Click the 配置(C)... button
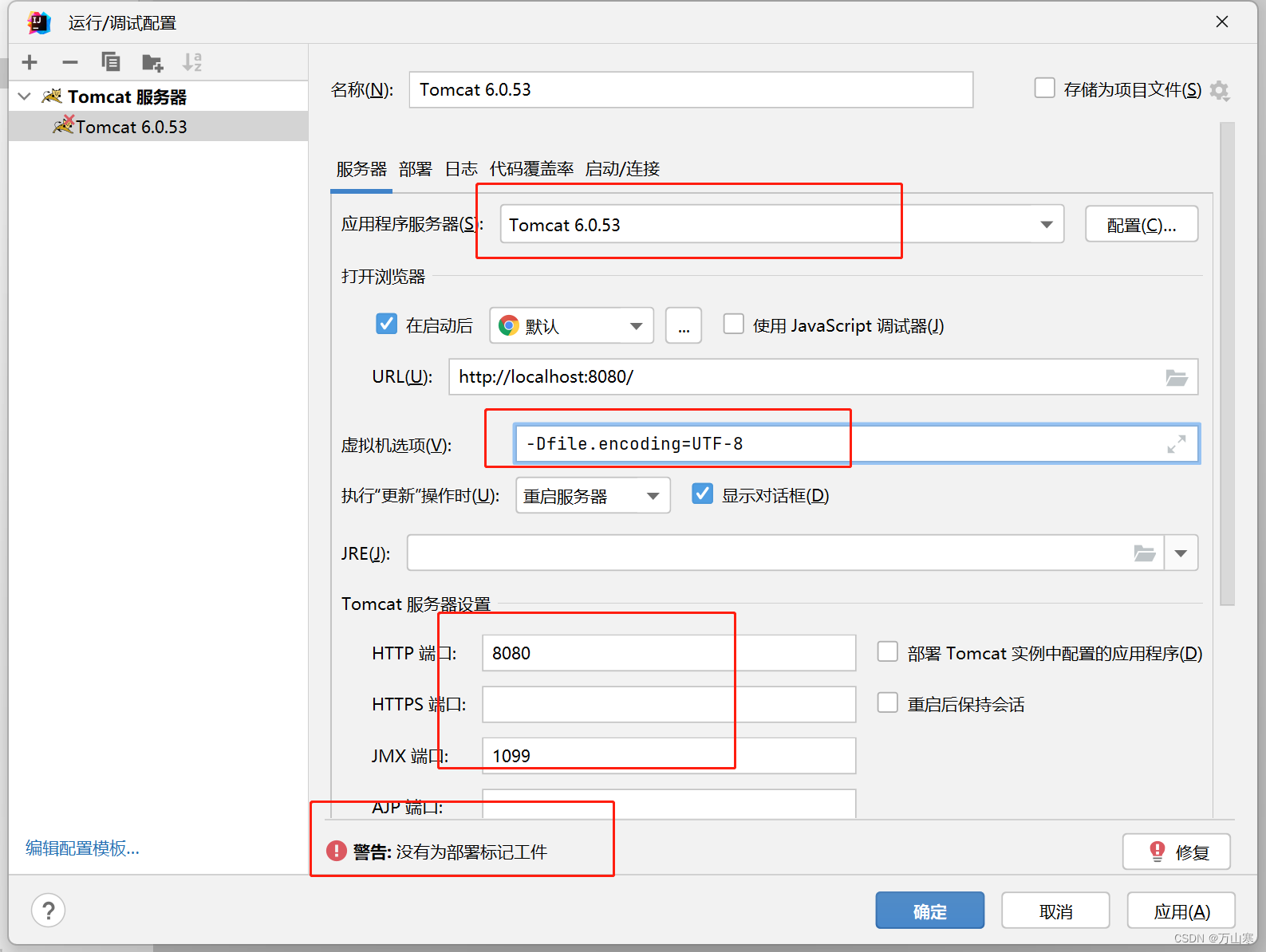 tap(1142, 225)
